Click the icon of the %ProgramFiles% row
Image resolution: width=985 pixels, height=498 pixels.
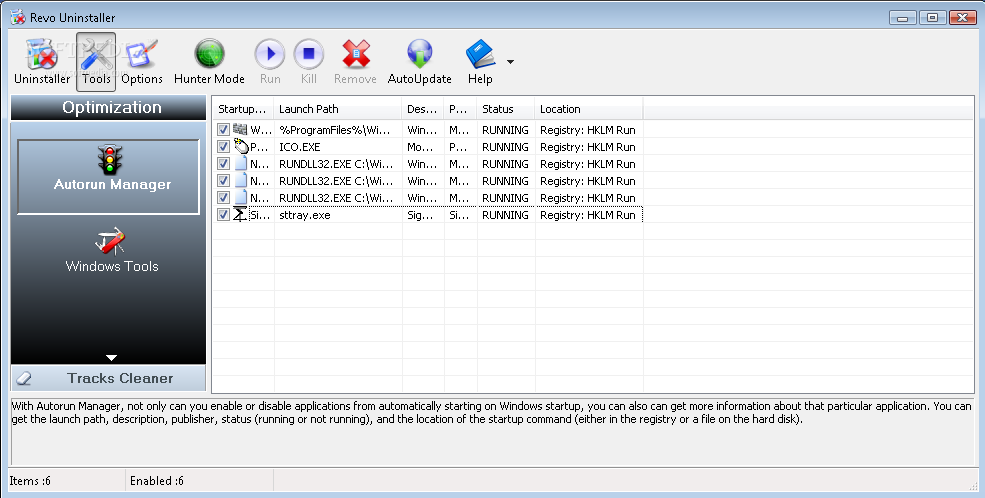[x=240, y=129]
